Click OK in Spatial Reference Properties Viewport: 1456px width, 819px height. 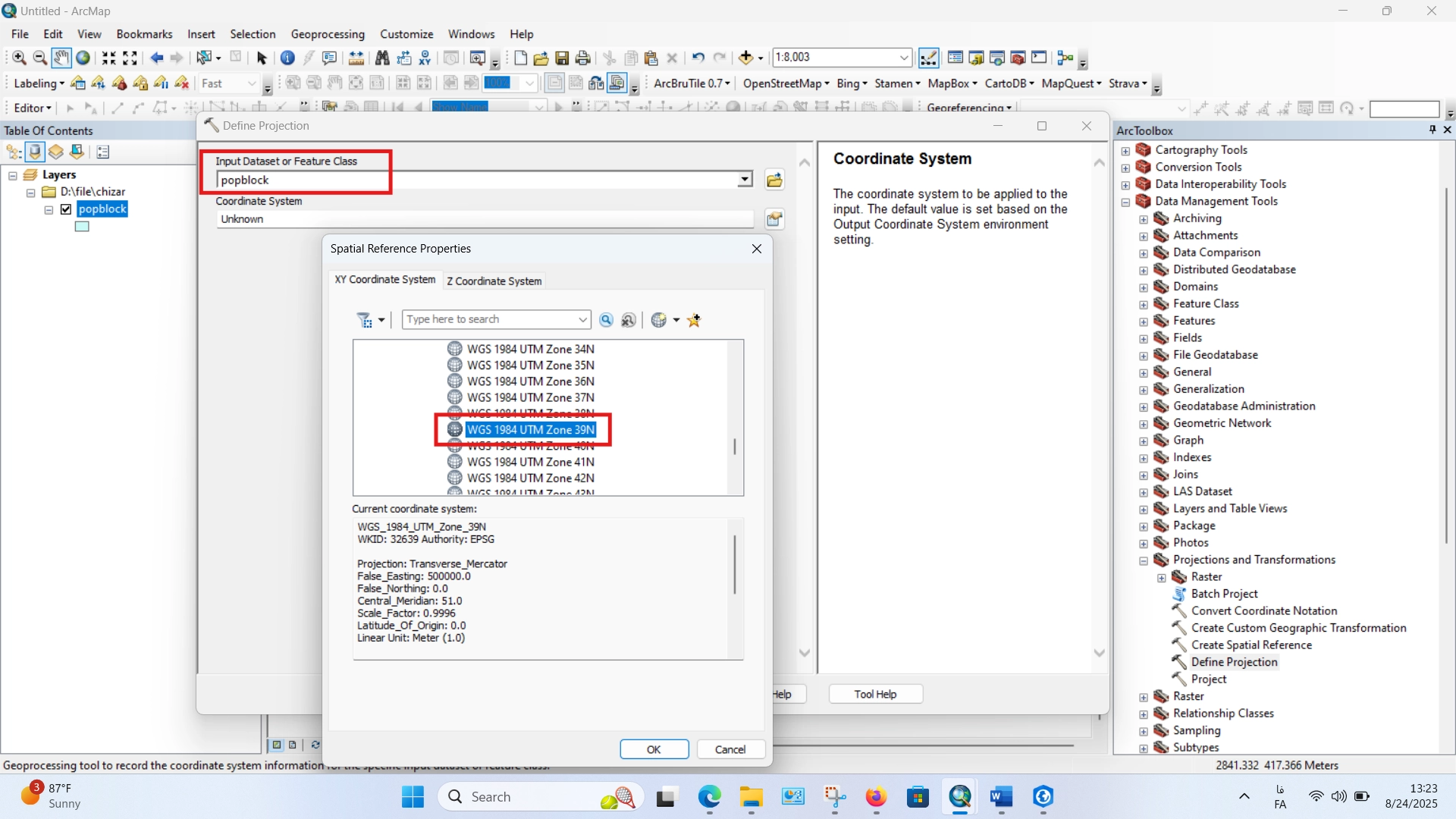point(654,749)
